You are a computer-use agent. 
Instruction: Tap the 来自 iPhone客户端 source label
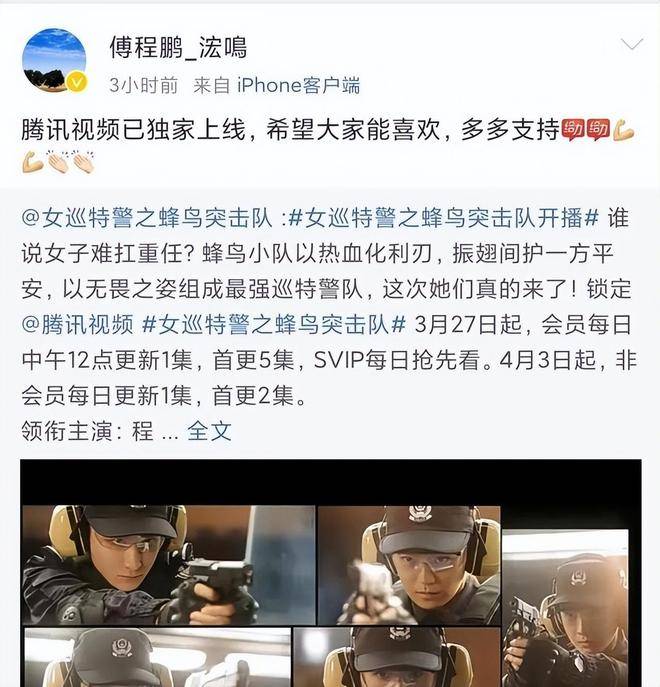coord(277,85)
